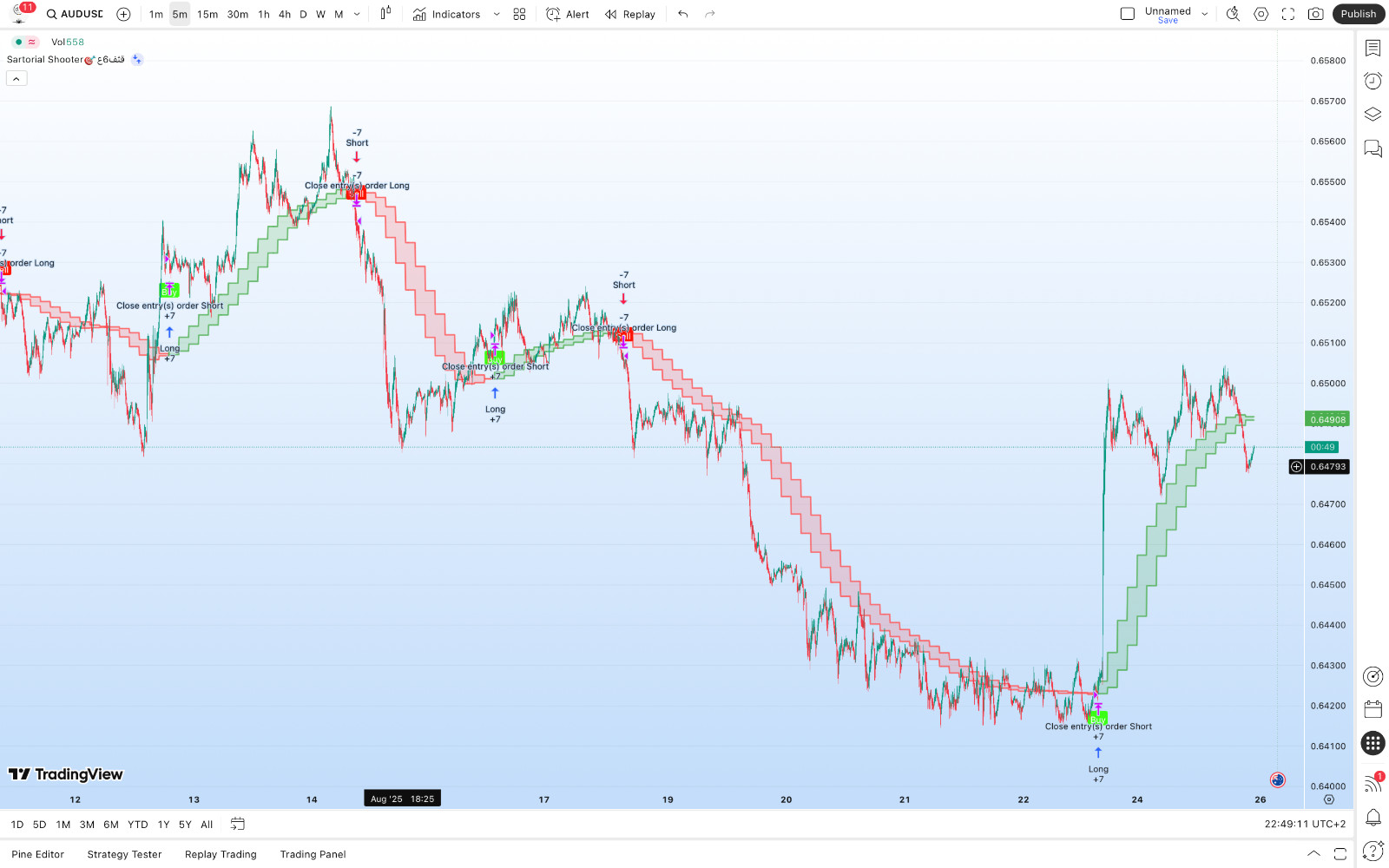1389x868 pixels.
Task: Open the Strategy Tester tab
Action: [124, 855]
